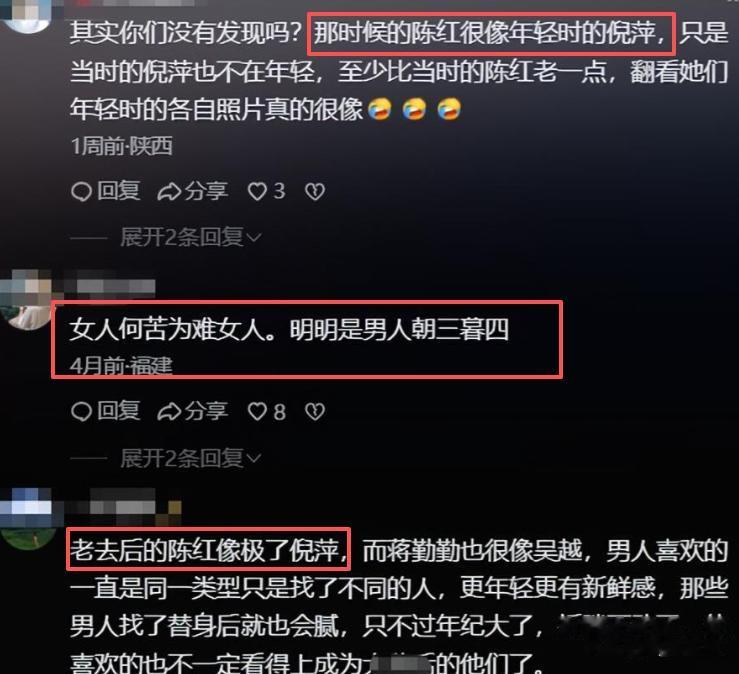Open the top commenter's avatar
This screenshot has width=739, height=674.
(25, 15)
